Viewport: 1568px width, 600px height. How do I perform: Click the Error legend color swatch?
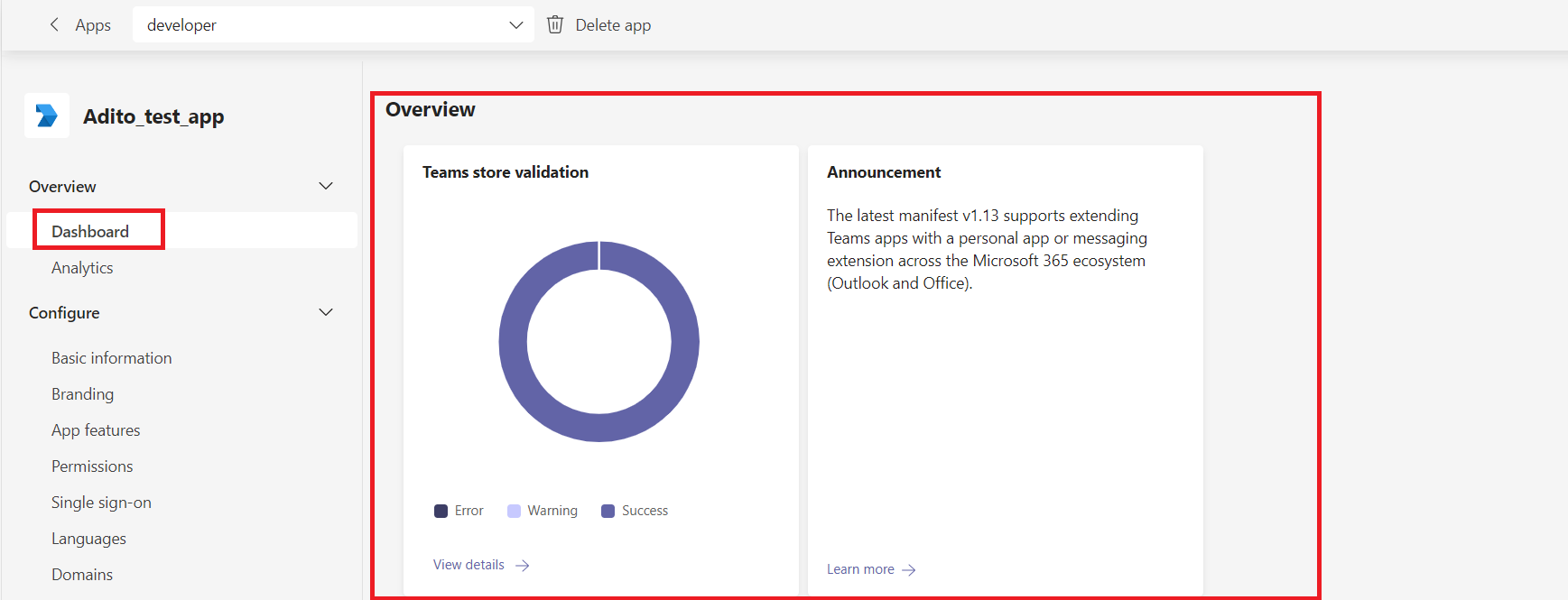(441, 512)
